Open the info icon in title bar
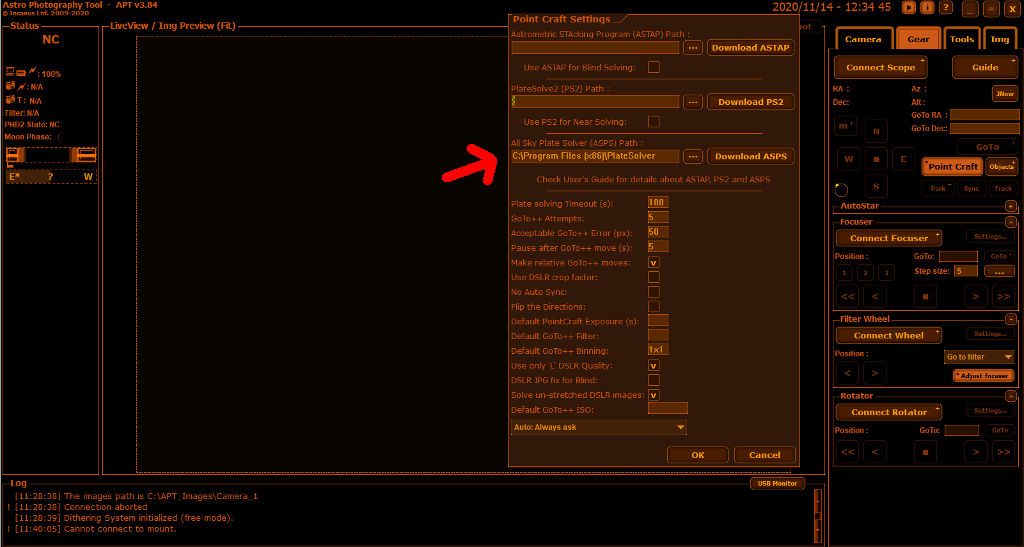The image size is (1024, 547). [928, 8]
